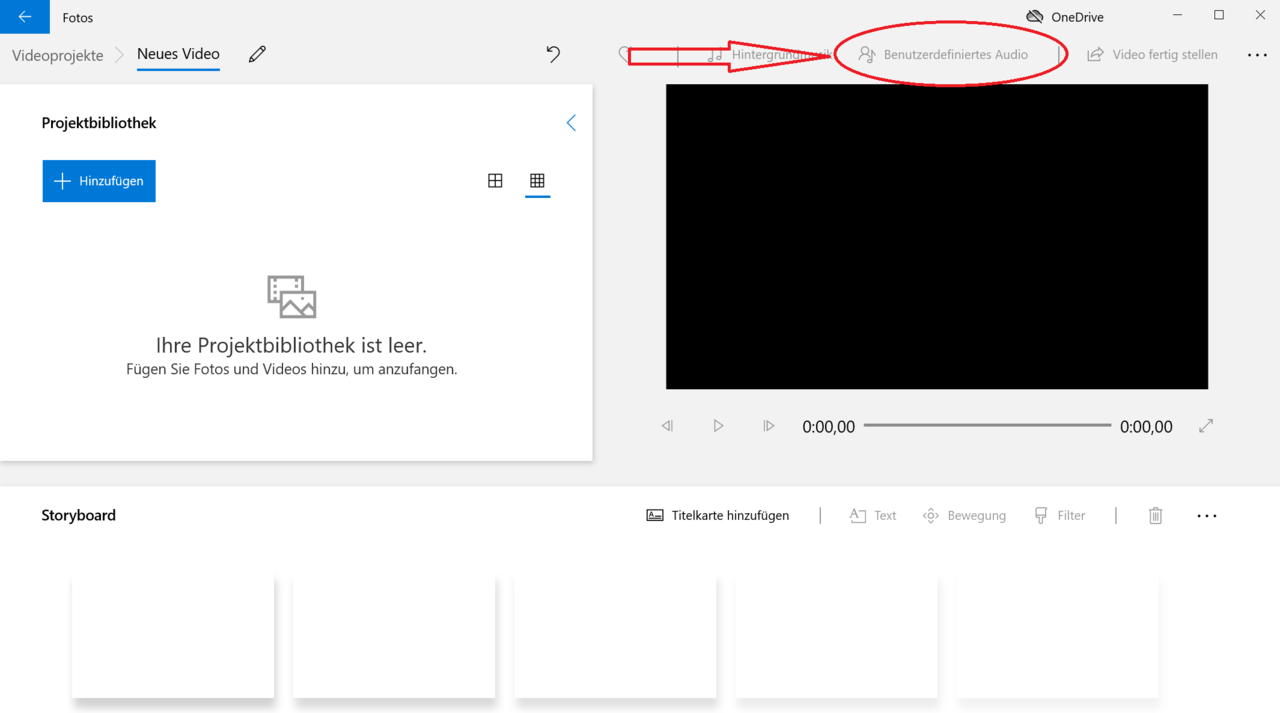Viewport: 1280px width, 713px height.
Task: Click the Hinzufügen button
Action: tap(99, 181)
